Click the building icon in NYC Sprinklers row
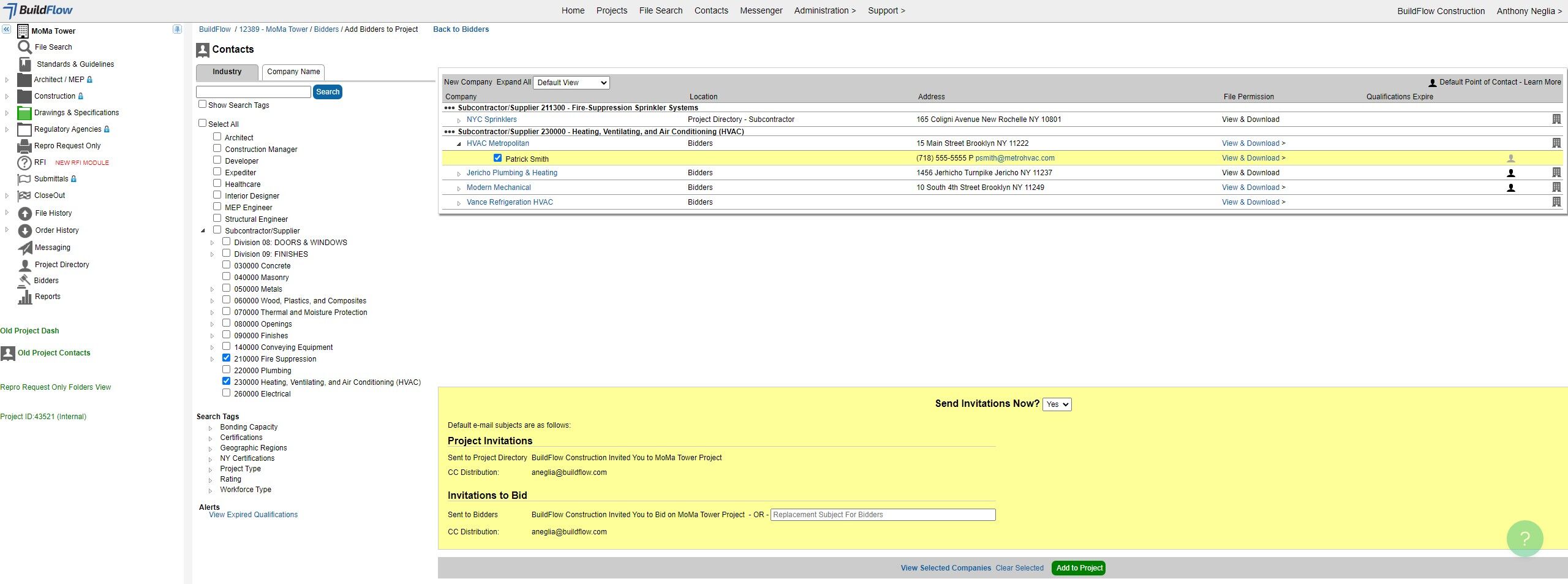 (x=1556, y=119)
